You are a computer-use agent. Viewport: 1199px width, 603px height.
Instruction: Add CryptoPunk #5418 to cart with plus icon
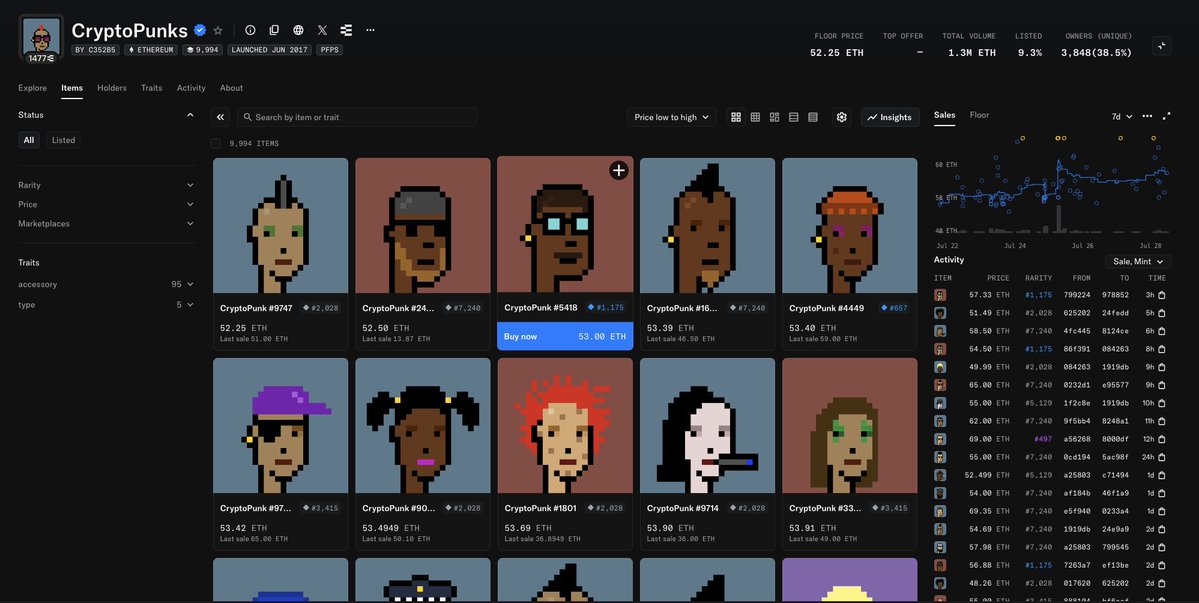pos(619,170)
